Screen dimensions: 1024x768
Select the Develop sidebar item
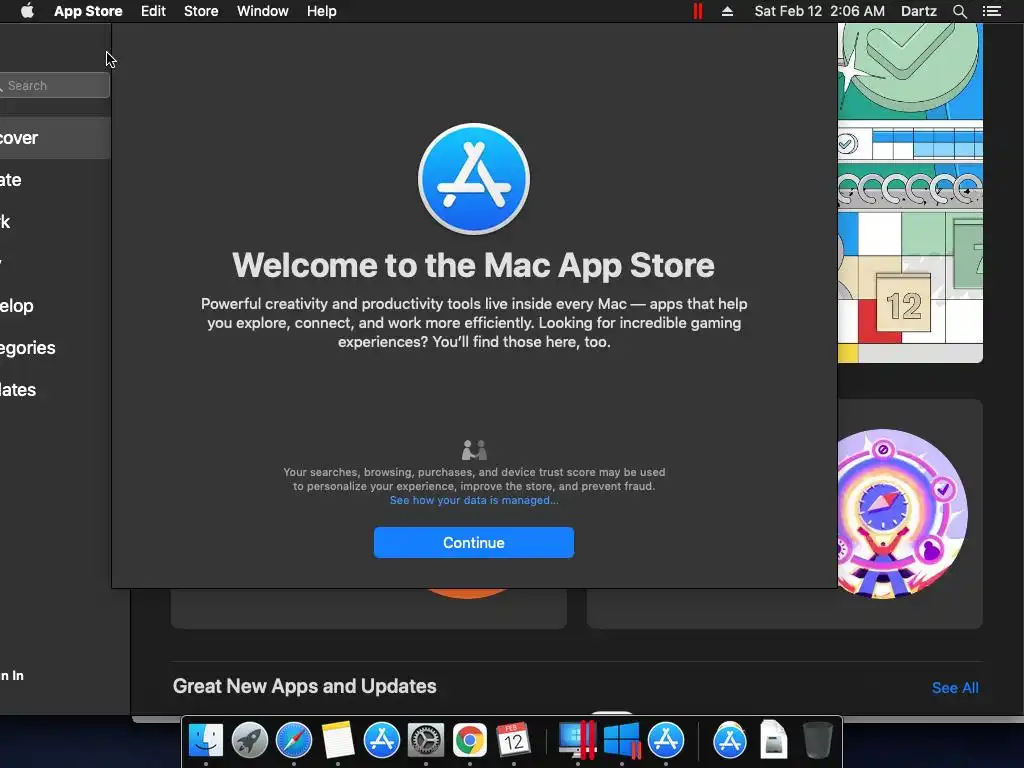coord(55,306)
